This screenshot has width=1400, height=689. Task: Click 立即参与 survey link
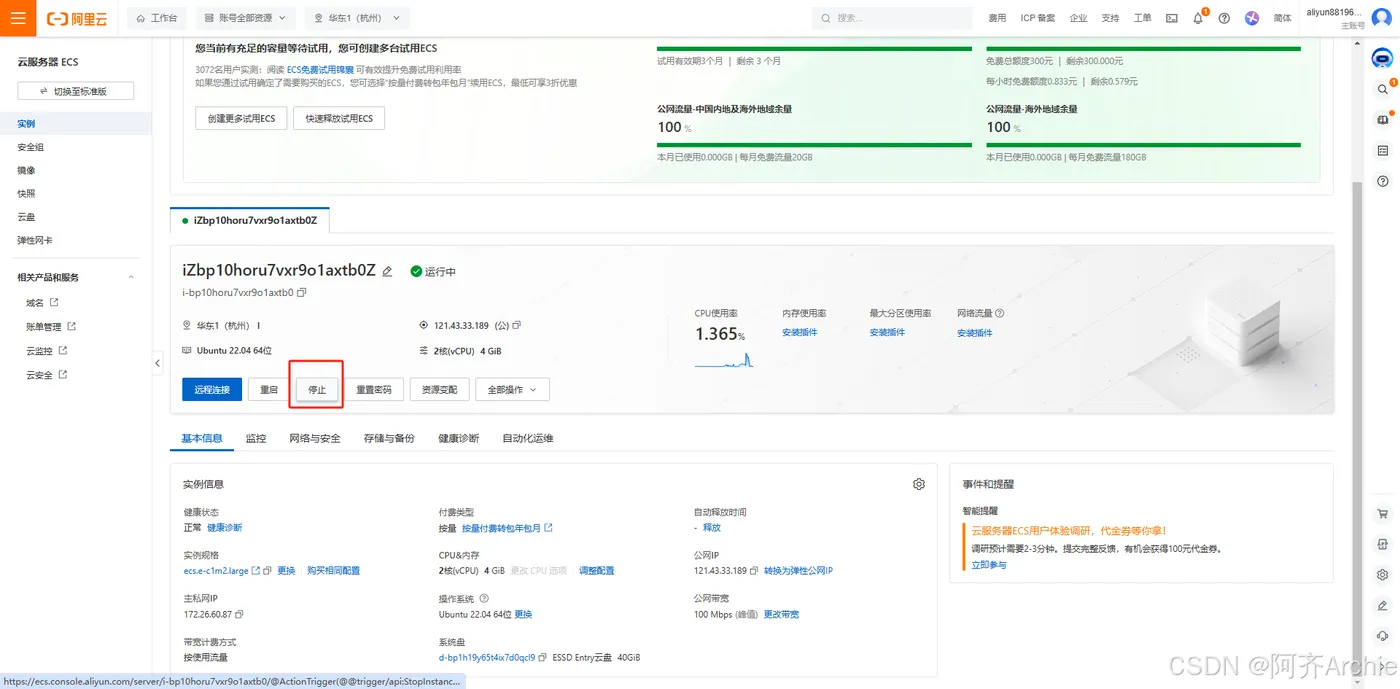989,564
